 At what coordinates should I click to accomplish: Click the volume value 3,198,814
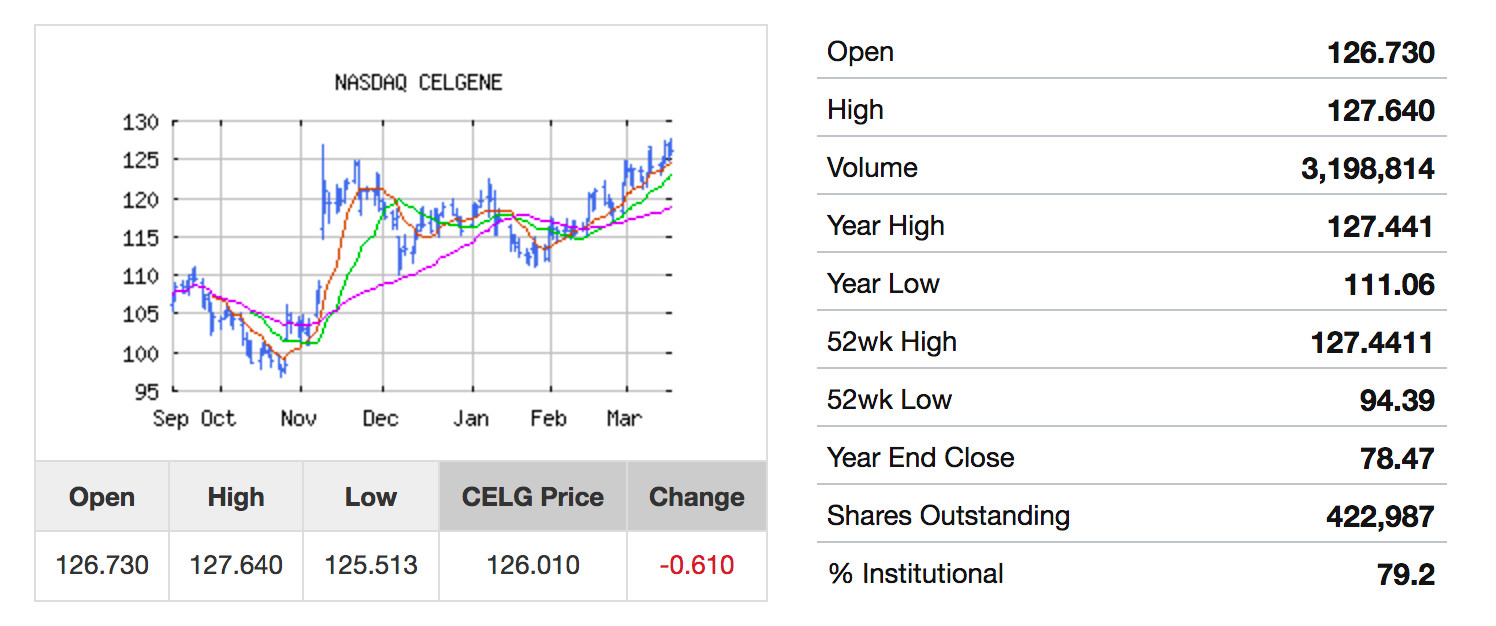click(x=1367, y=168)
